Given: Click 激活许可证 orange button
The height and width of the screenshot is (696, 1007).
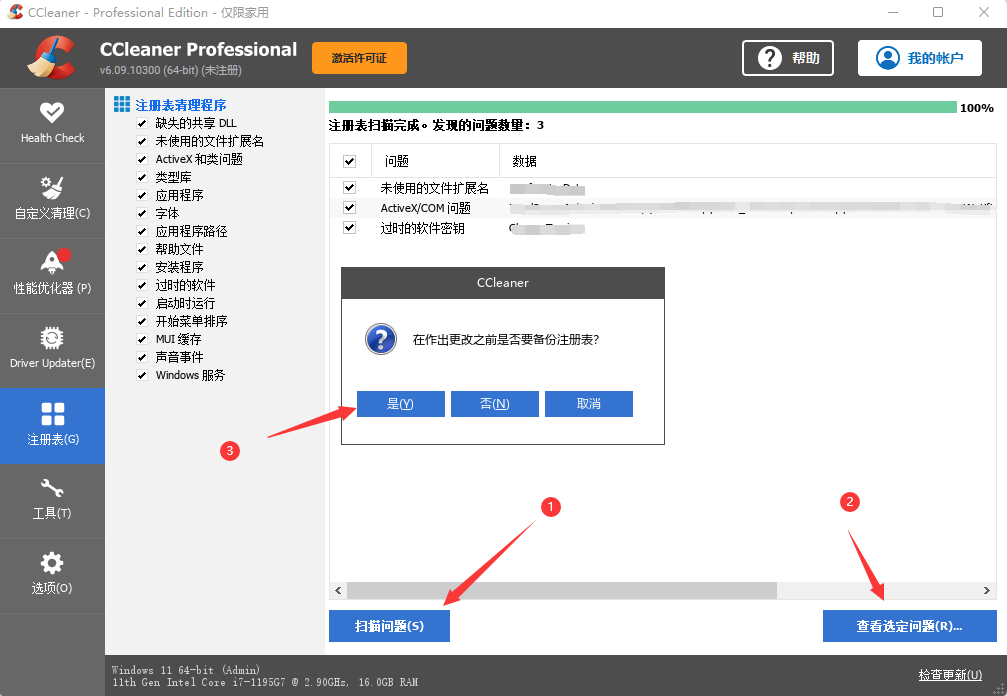Looking at the screenshot, I should [359, 58].
